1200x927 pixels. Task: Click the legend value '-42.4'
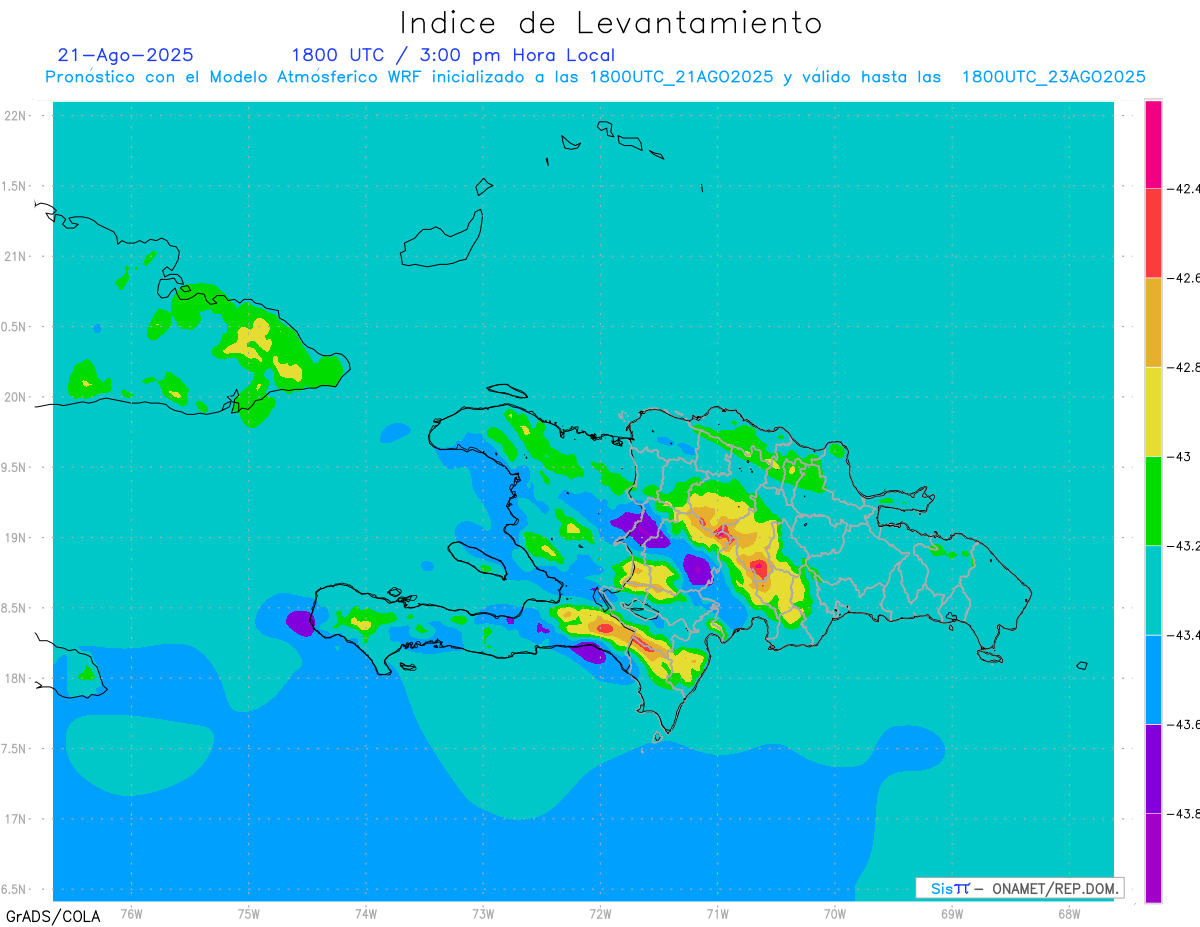point(1185,188)
